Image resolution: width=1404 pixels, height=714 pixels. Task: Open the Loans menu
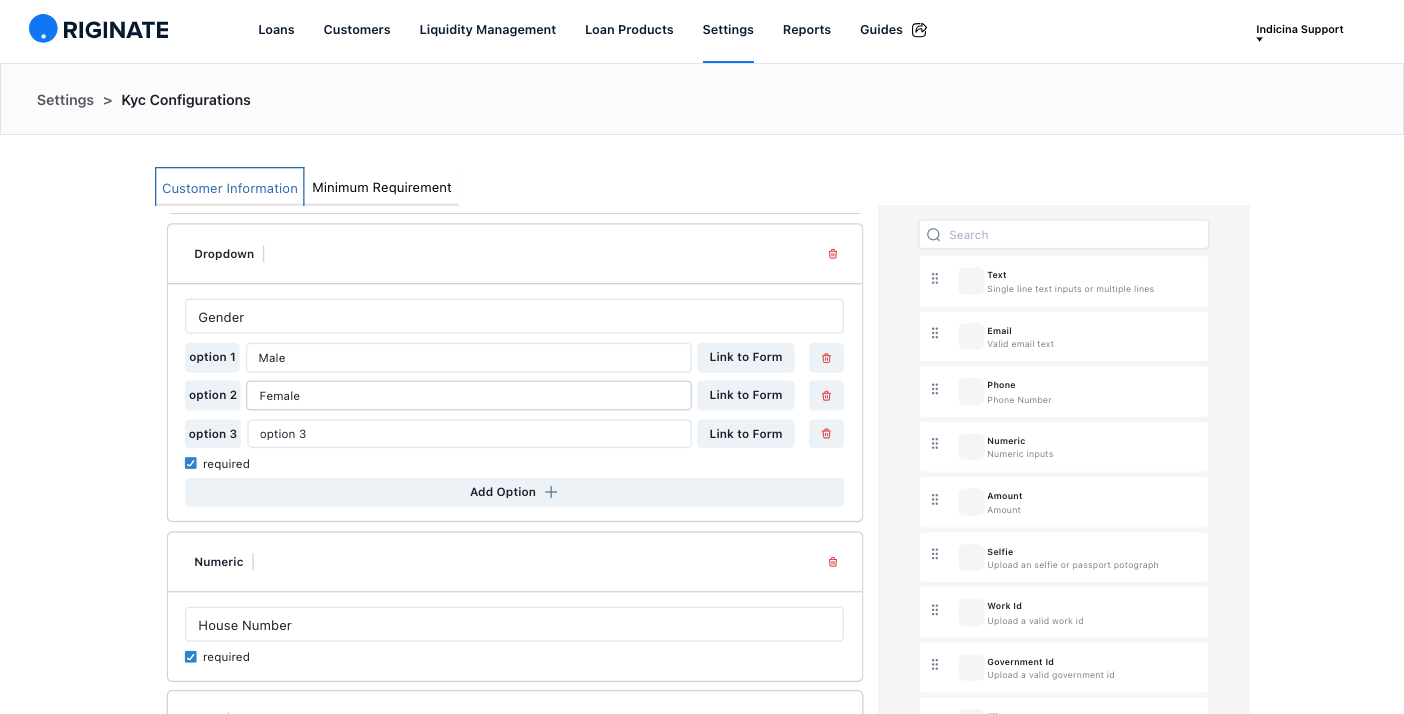point(276,30)
